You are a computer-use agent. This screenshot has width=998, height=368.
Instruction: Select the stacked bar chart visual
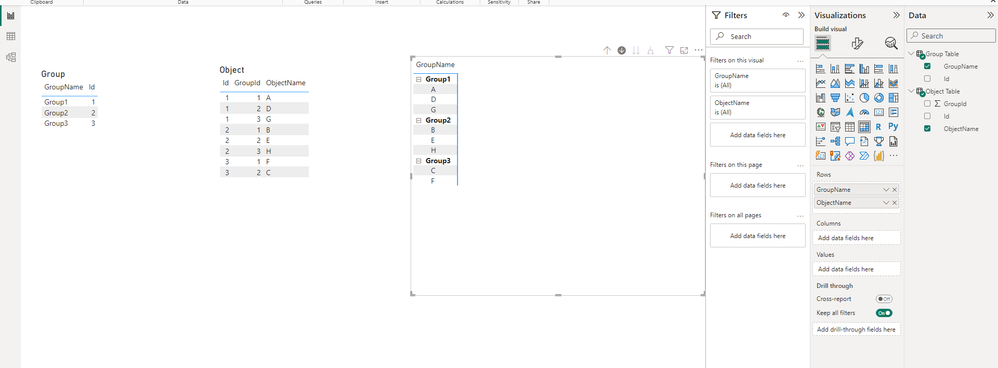tap(820, 69)
